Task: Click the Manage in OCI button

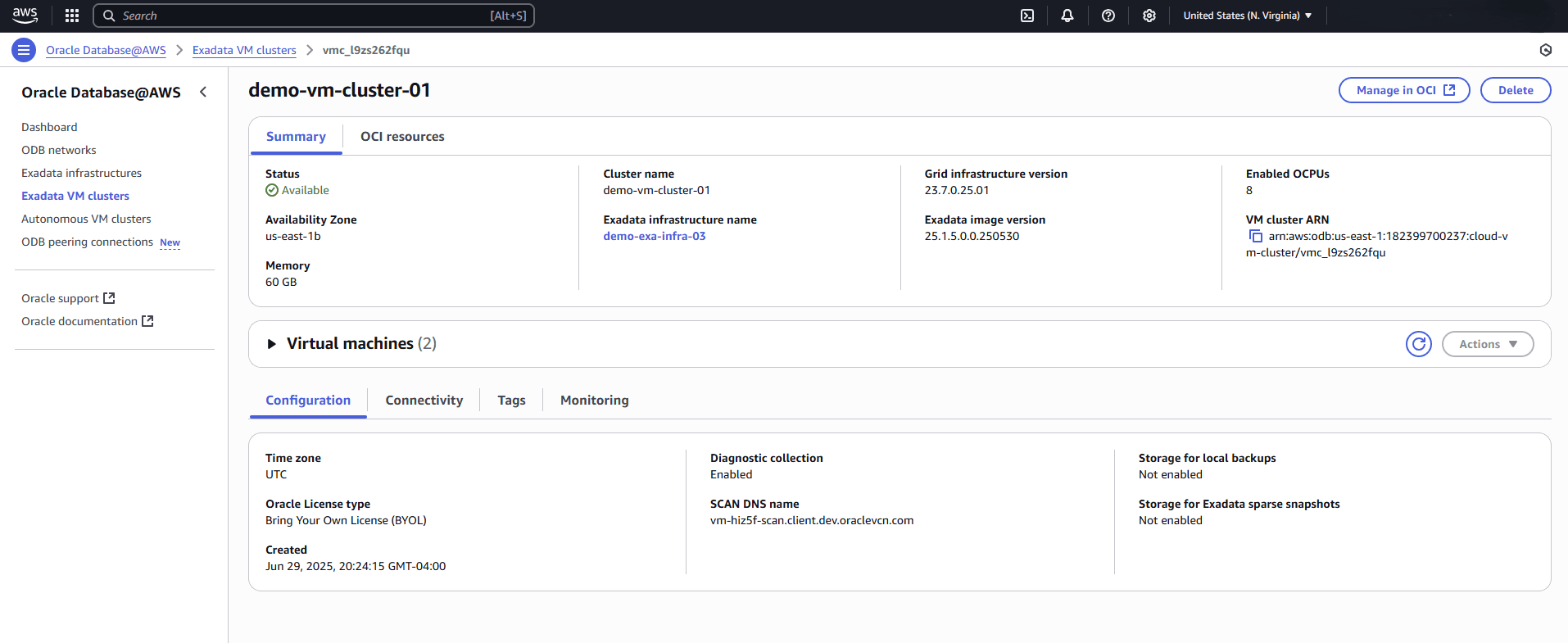Action: tap(1404, 90)
